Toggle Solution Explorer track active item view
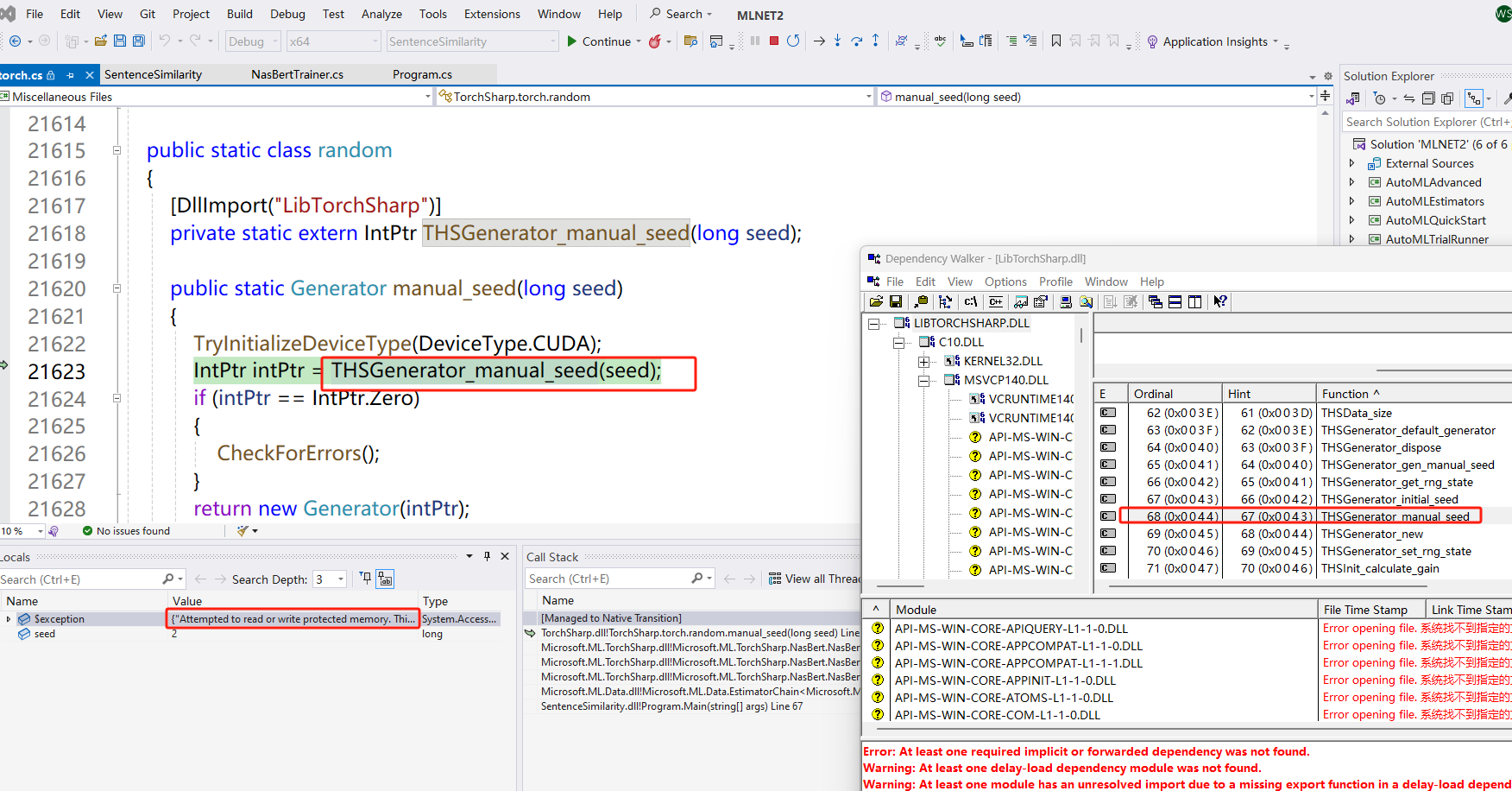The width and height of the screenshot is (1512, 791). tap(1473, 98)
